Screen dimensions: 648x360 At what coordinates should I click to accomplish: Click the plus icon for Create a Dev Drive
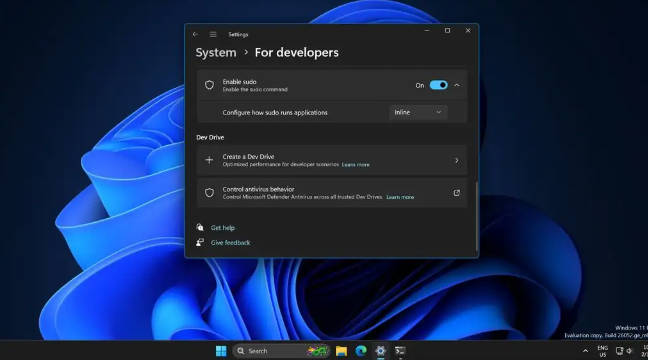pyautogui.click(x=209, y=160)
